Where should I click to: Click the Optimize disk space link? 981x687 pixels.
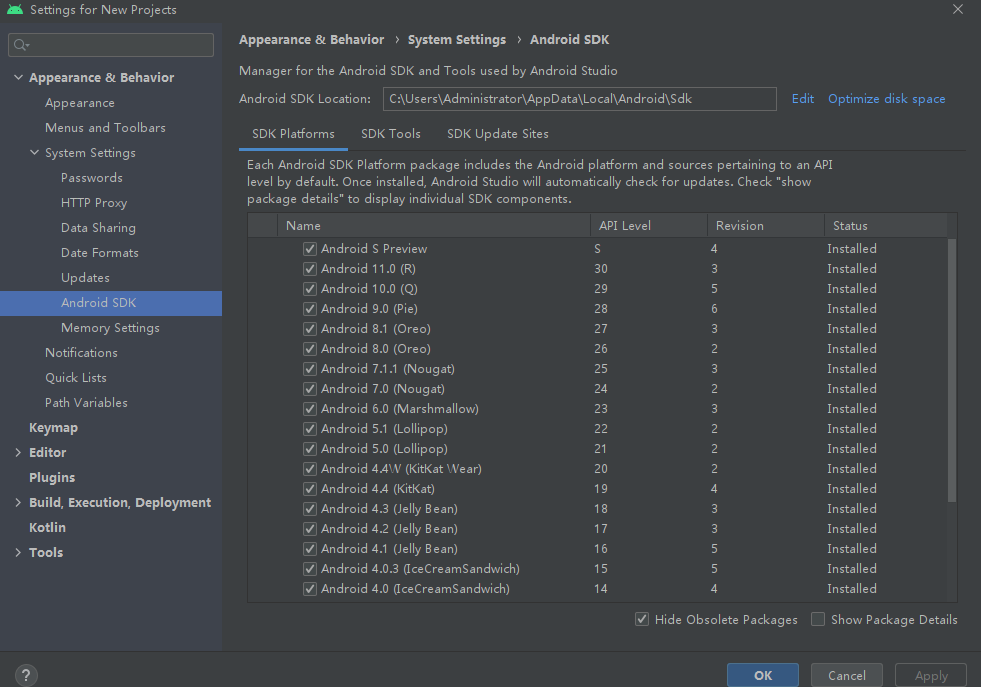click(886, 98)
